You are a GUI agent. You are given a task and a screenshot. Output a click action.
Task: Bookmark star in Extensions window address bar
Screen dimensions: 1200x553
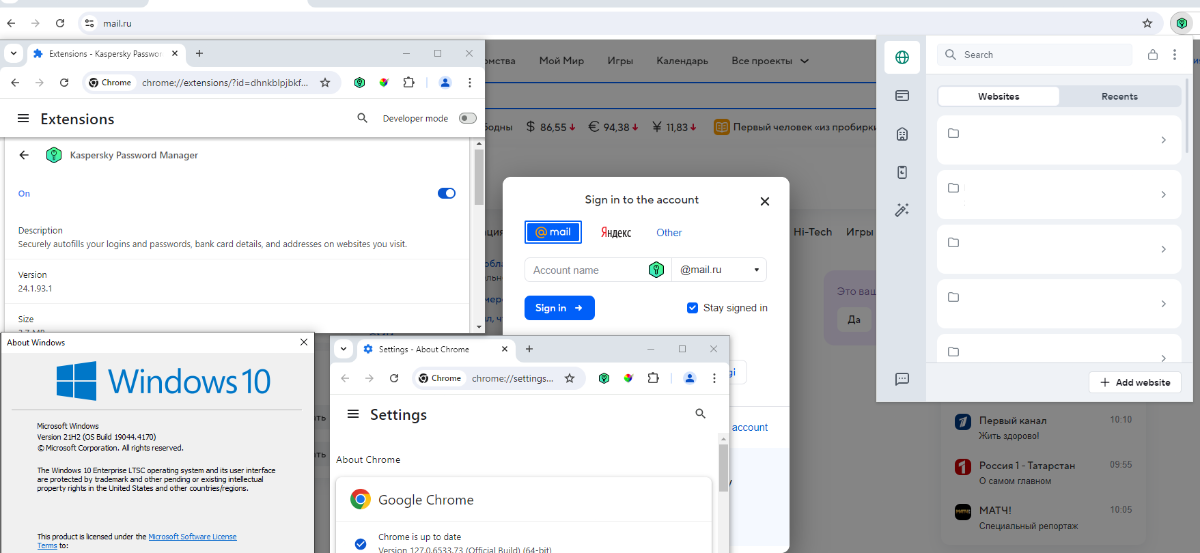[x=325, y=82]
